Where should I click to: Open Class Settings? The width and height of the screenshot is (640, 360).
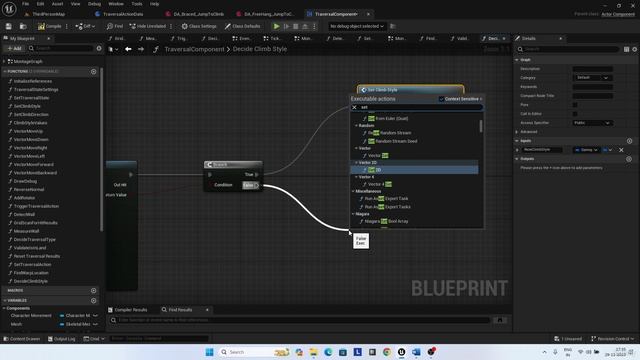199,26
